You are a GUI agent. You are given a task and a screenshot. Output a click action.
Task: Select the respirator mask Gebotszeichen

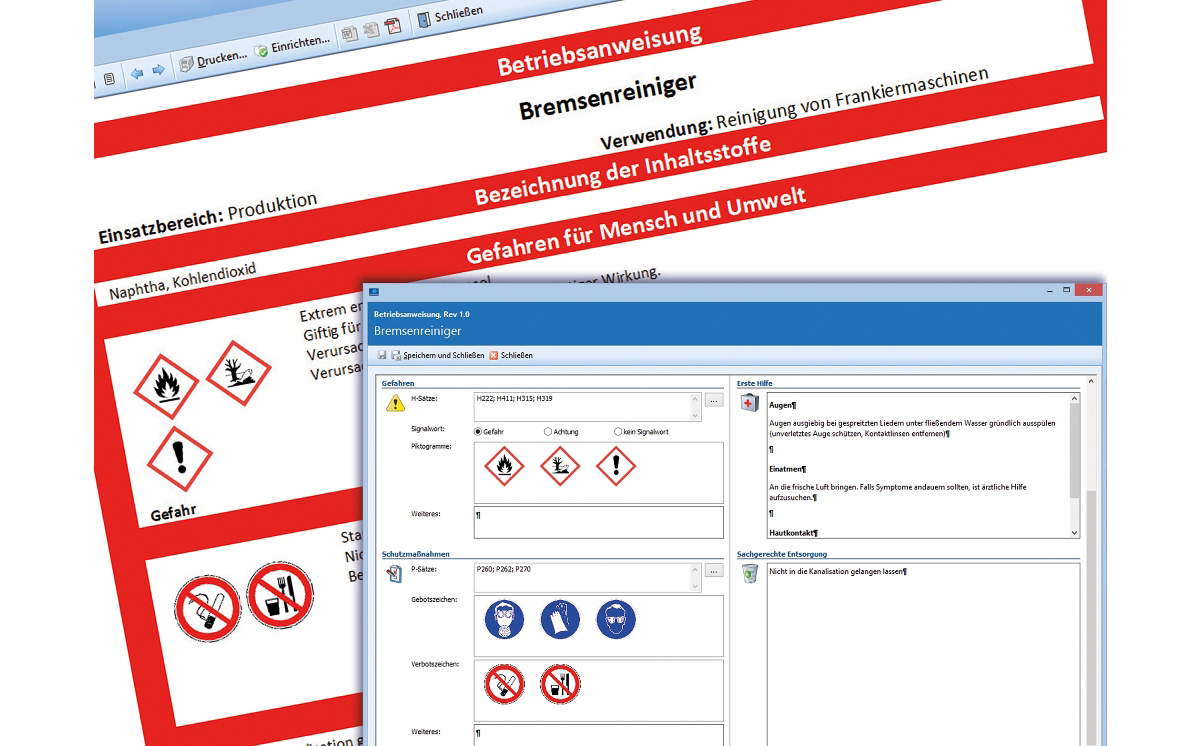pyautogui.click(x=504, y=620)
